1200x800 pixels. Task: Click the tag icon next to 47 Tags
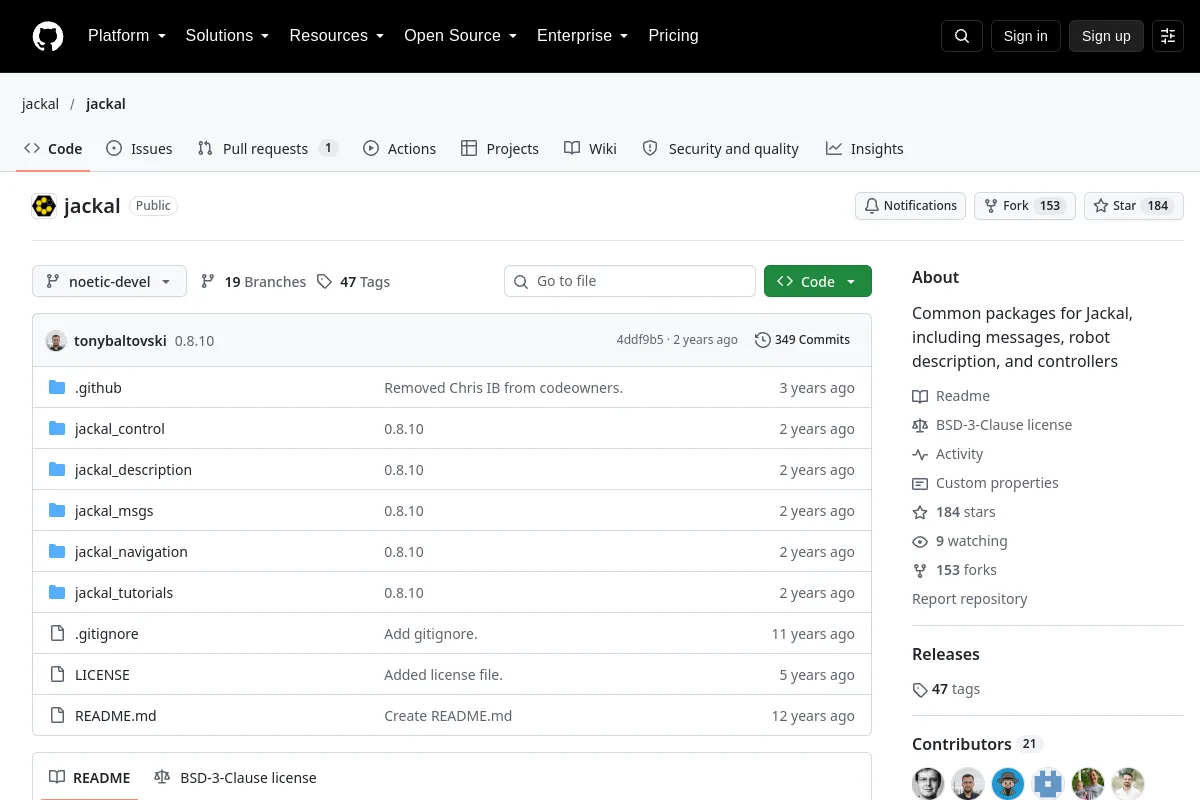pyautogui.click(x=324, y=282)
